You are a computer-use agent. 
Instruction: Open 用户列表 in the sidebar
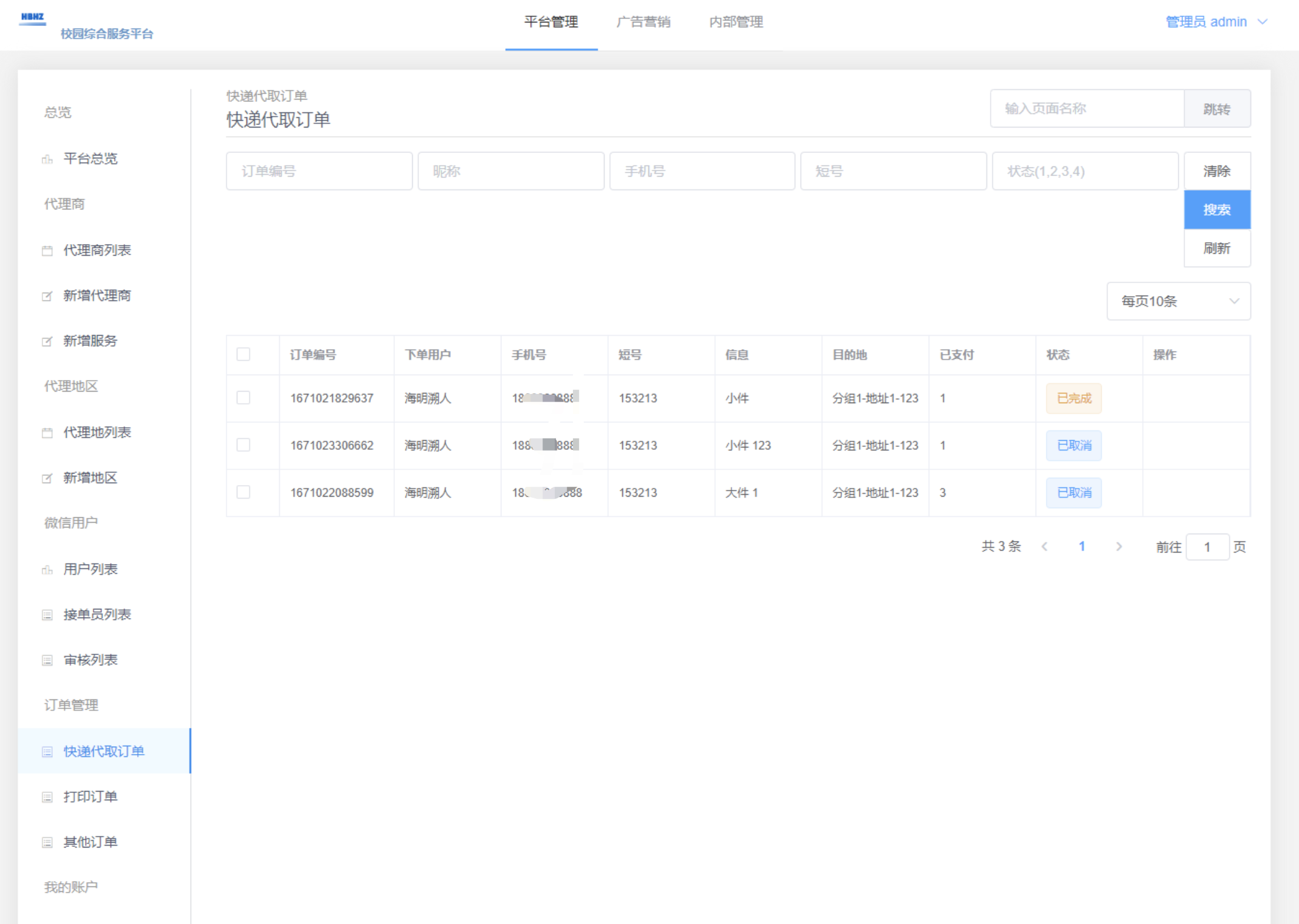pos(104,569)
